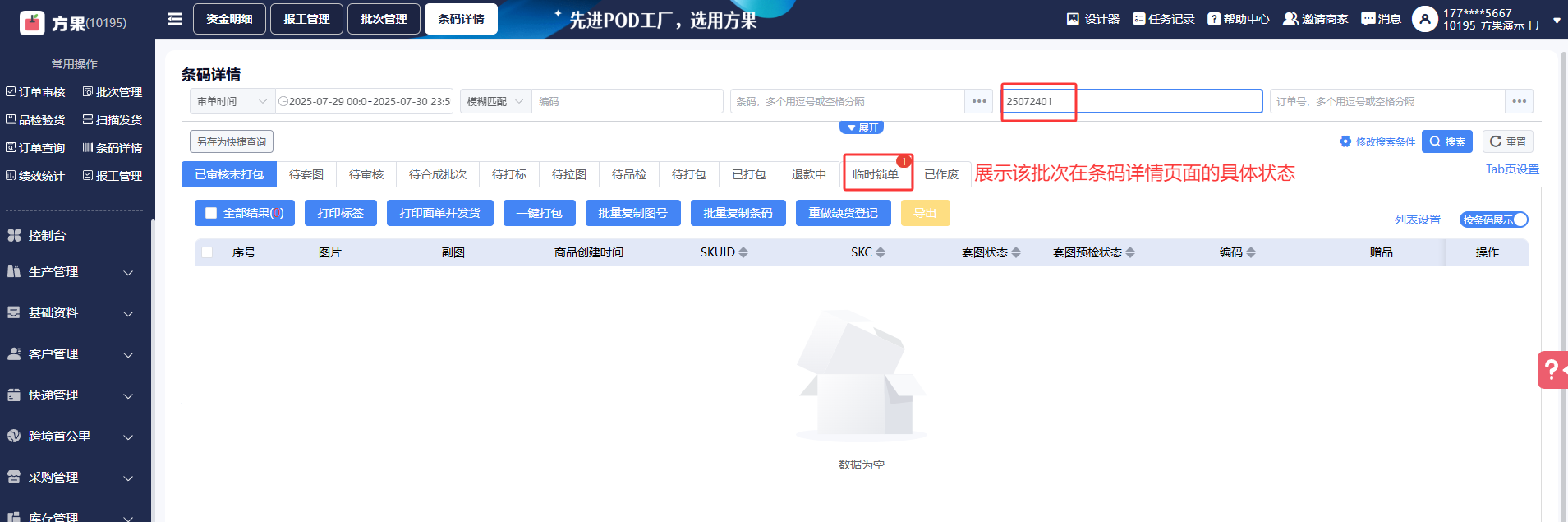Click 修改搜索条件 link
Image resolution: width=1568 pixels, height=522 pixels.
coord(1377,141)
